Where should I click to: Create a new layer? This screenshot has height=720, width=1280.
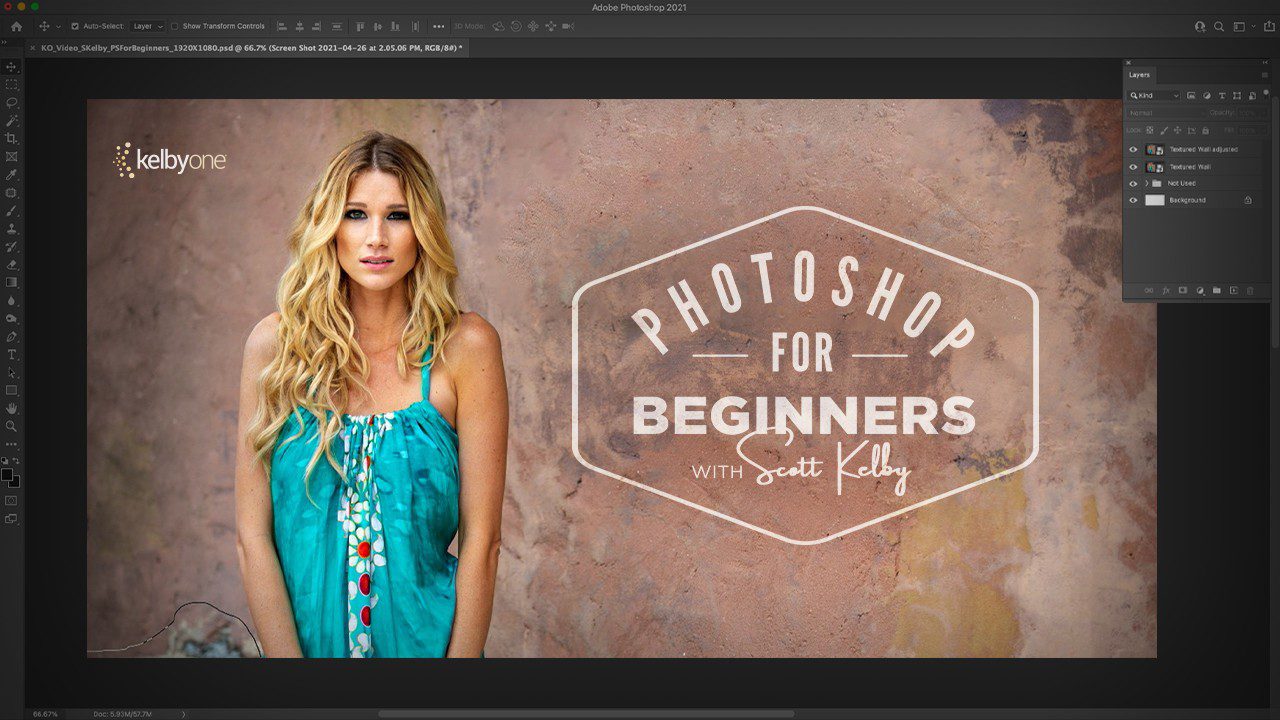pos(1234,290)
